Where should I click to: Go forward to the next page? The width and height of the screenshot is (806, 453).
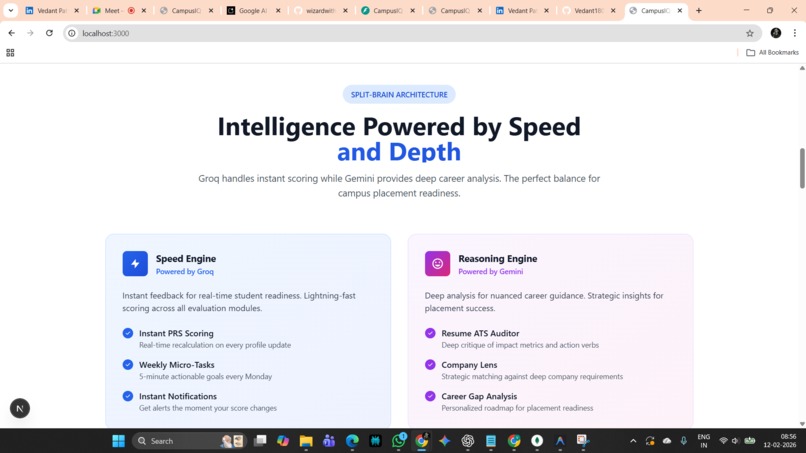coord(30,33)
